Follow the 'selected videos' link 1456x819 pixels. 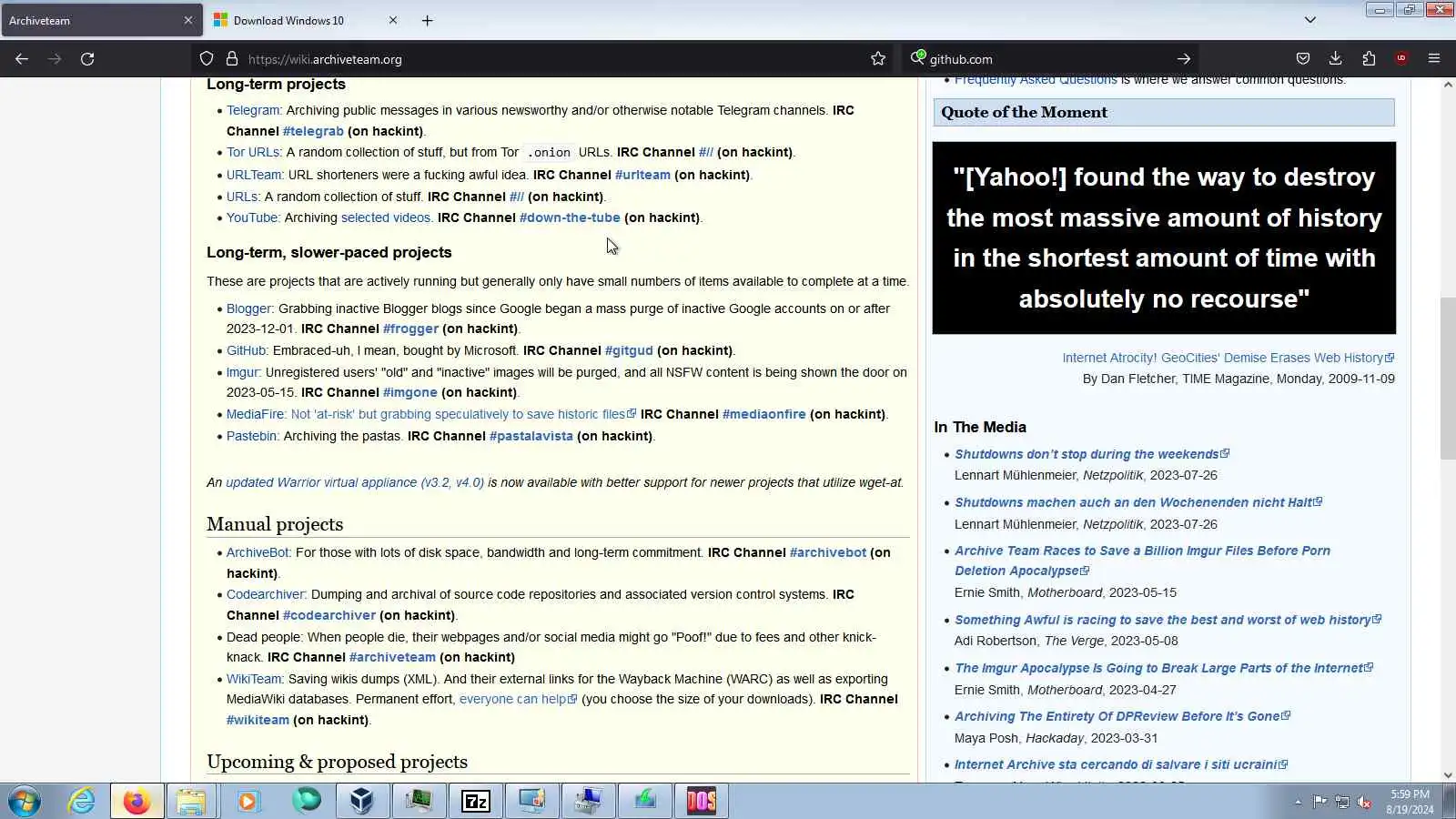coord(386,217)
